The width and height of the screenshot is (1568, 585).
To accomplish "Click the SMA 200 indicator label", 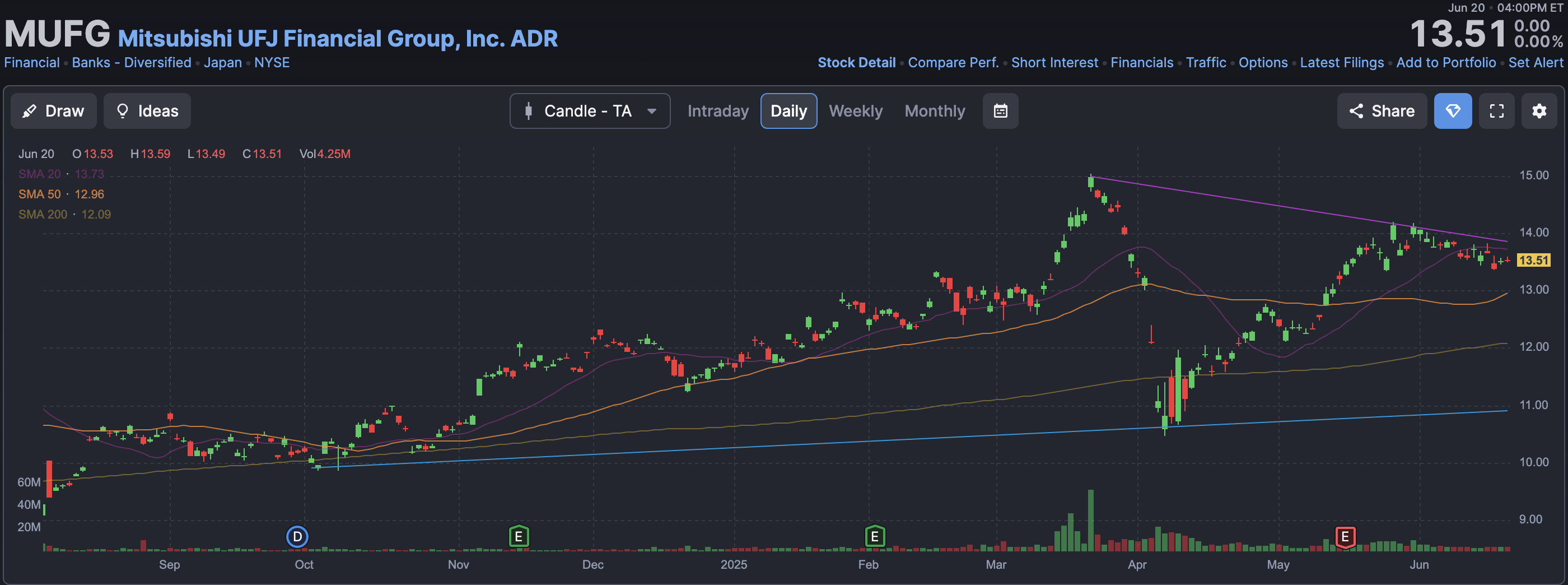I will pyautogui.click(x=43, y=215).
